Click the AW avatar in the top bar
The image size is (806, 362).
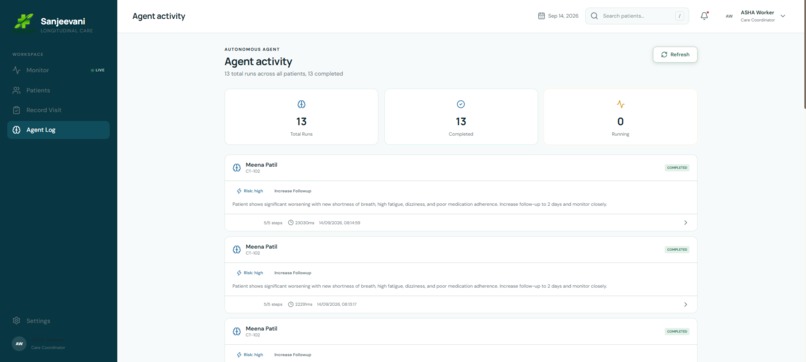tap(729, 16)
